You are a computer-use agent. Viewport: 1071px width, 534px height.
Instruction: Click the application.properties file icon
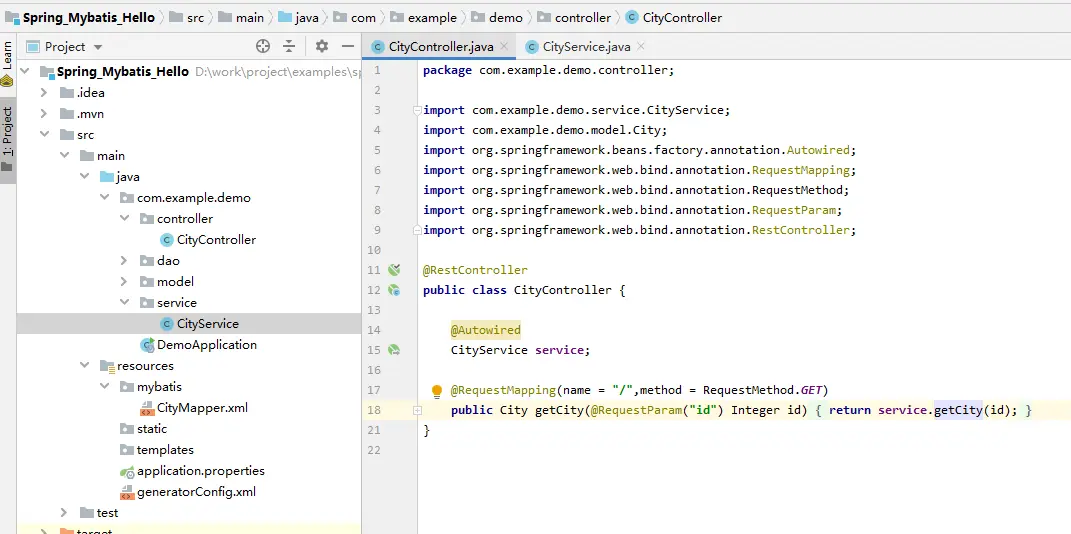pos(127,471)
